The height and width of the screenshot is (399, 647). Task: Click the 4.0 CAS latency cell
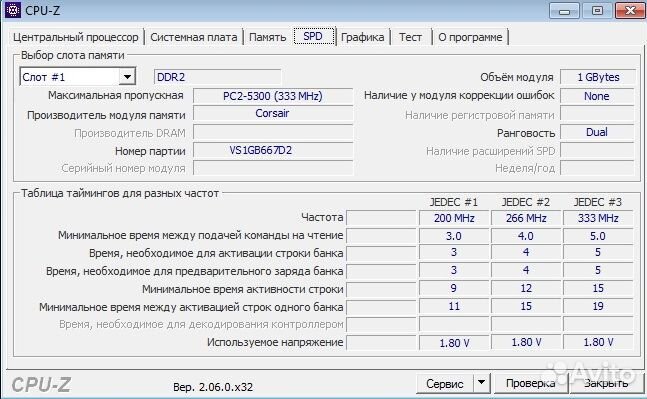click(x=526, y=236)
